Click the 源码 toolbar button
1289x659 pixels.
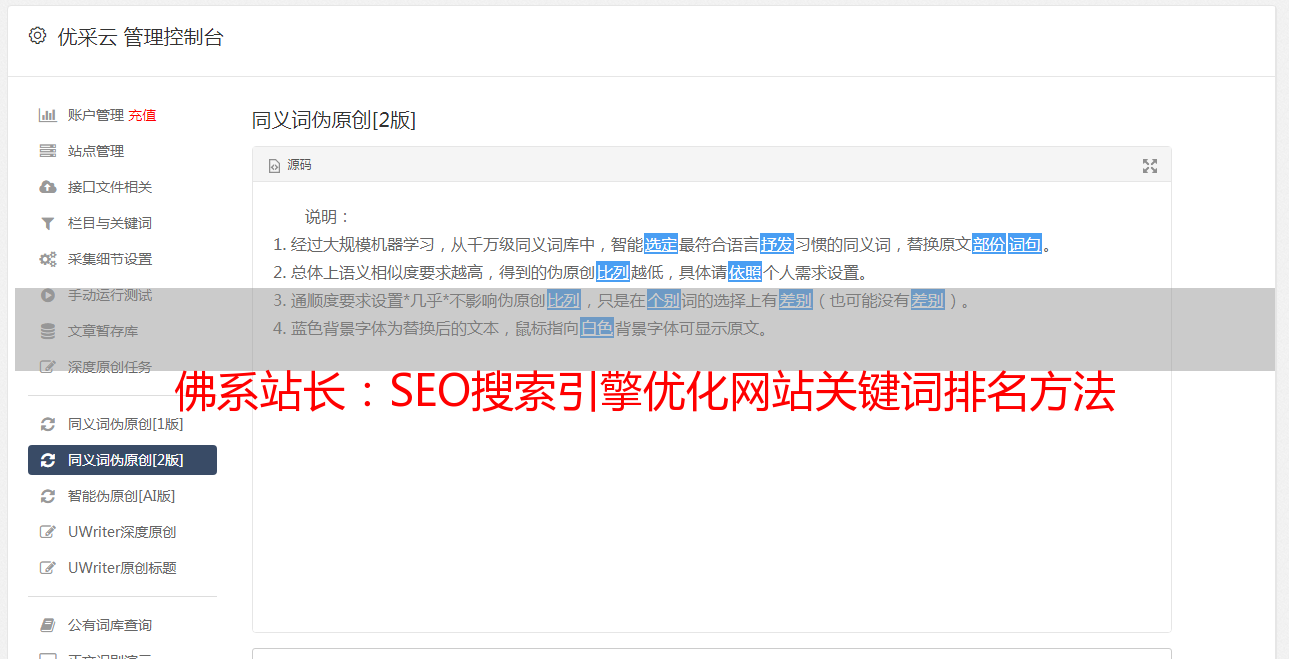[x=290, y=165]
